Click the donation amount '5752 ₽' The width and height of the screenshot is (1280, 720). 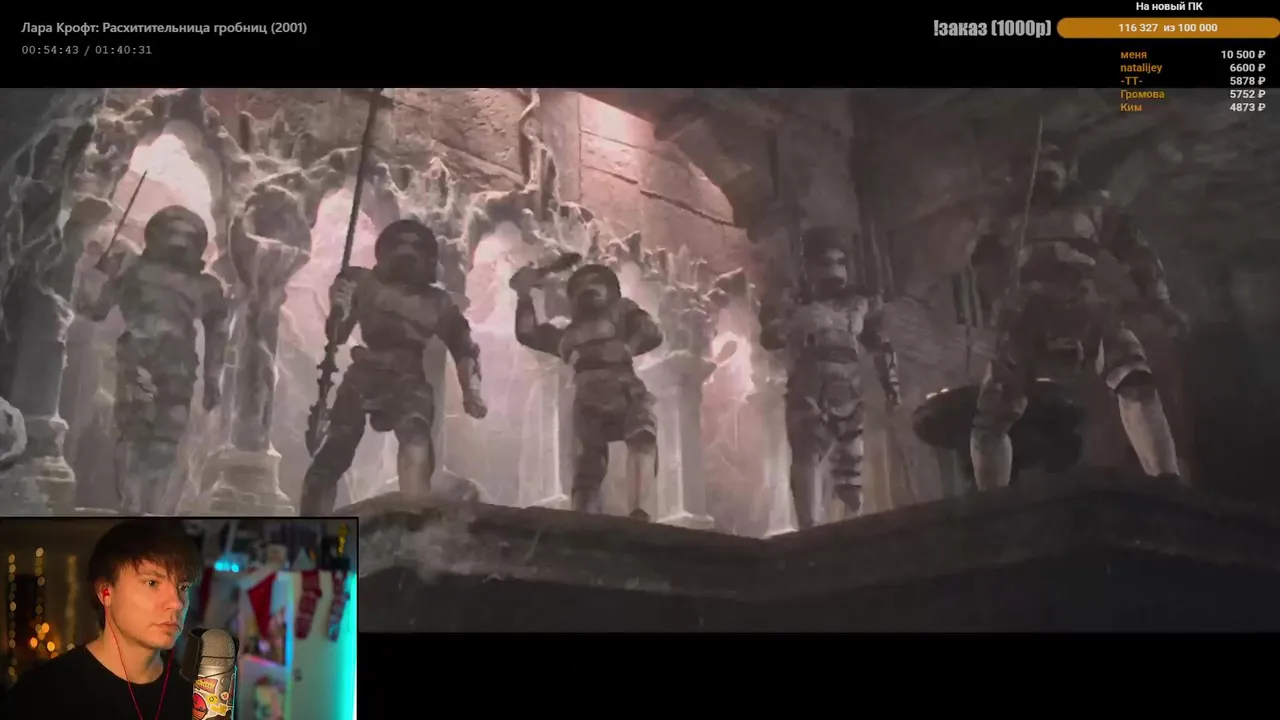(x=1247, y=94)
